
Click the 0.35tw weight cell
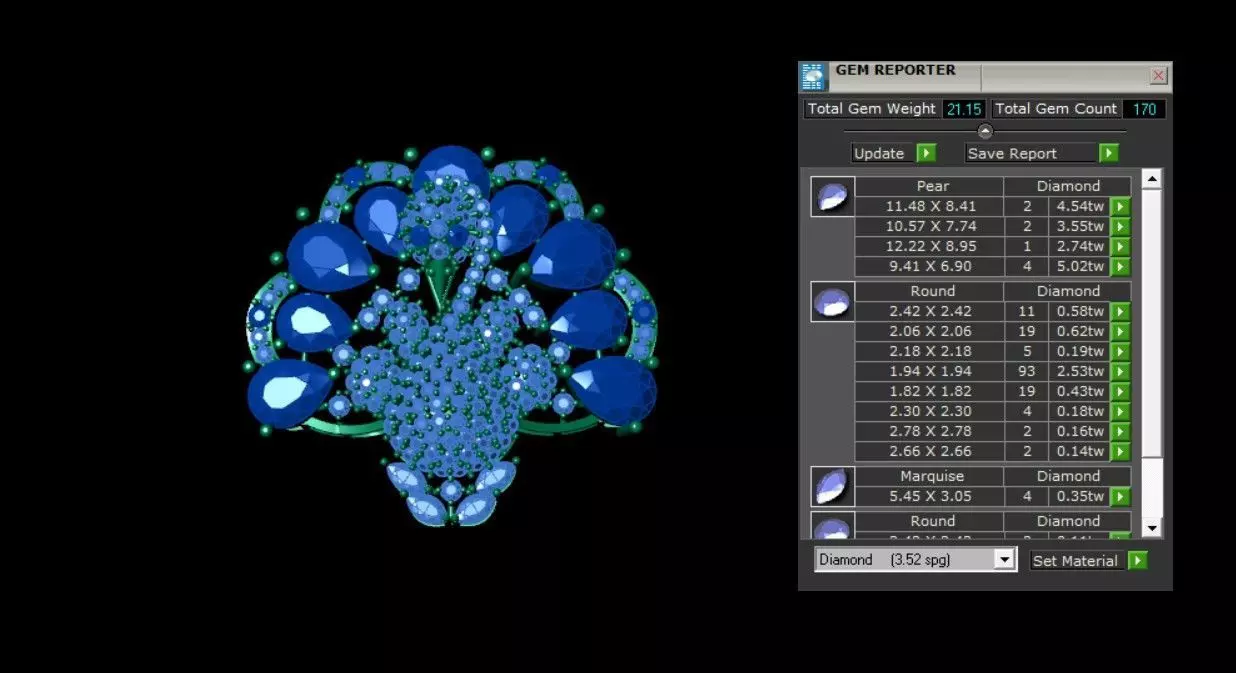(x=1078, y=496)
